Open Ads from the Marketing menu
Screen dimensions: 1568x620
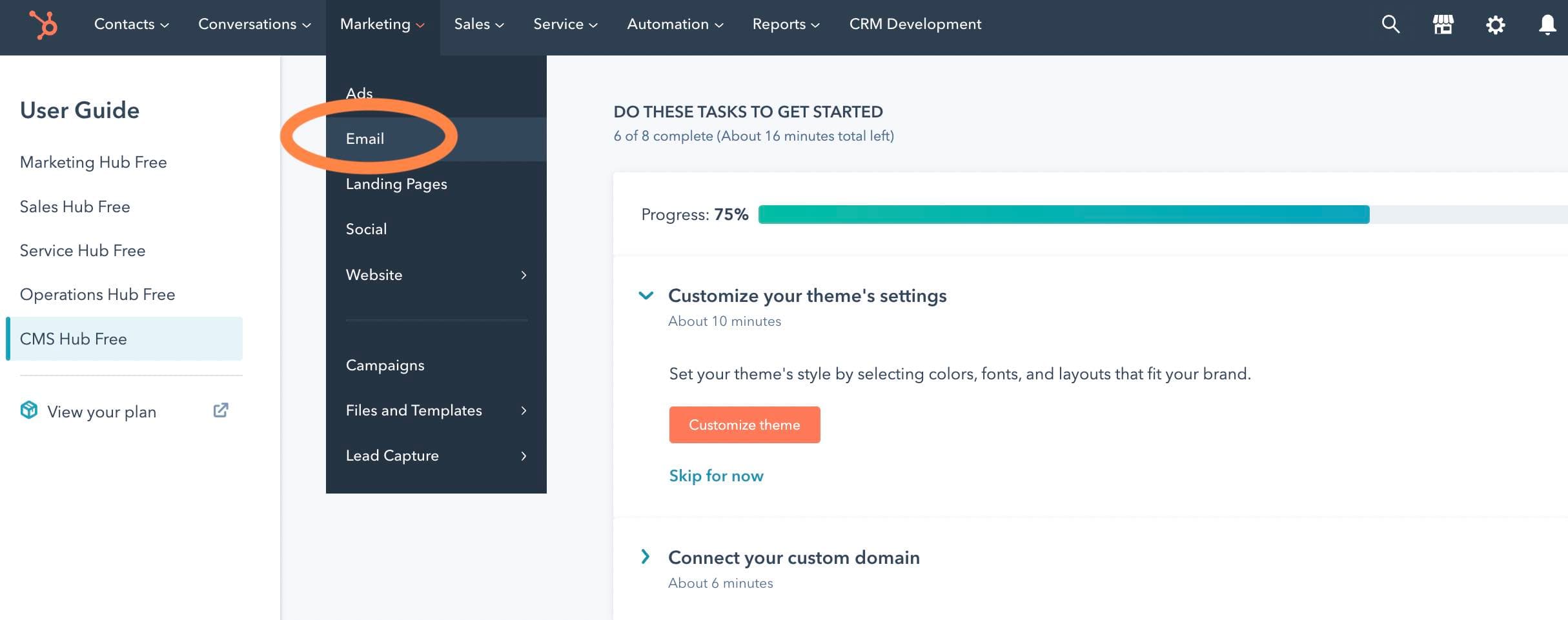(359, 93)
